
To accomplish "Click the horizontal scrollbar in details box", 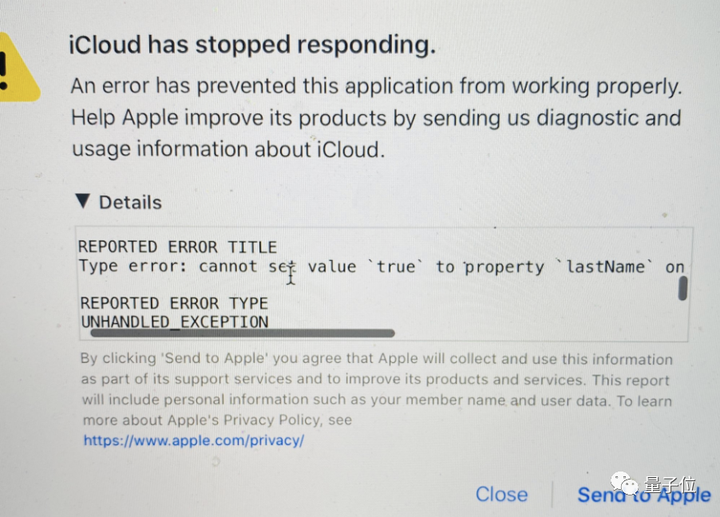I will [x=242, y=333].
